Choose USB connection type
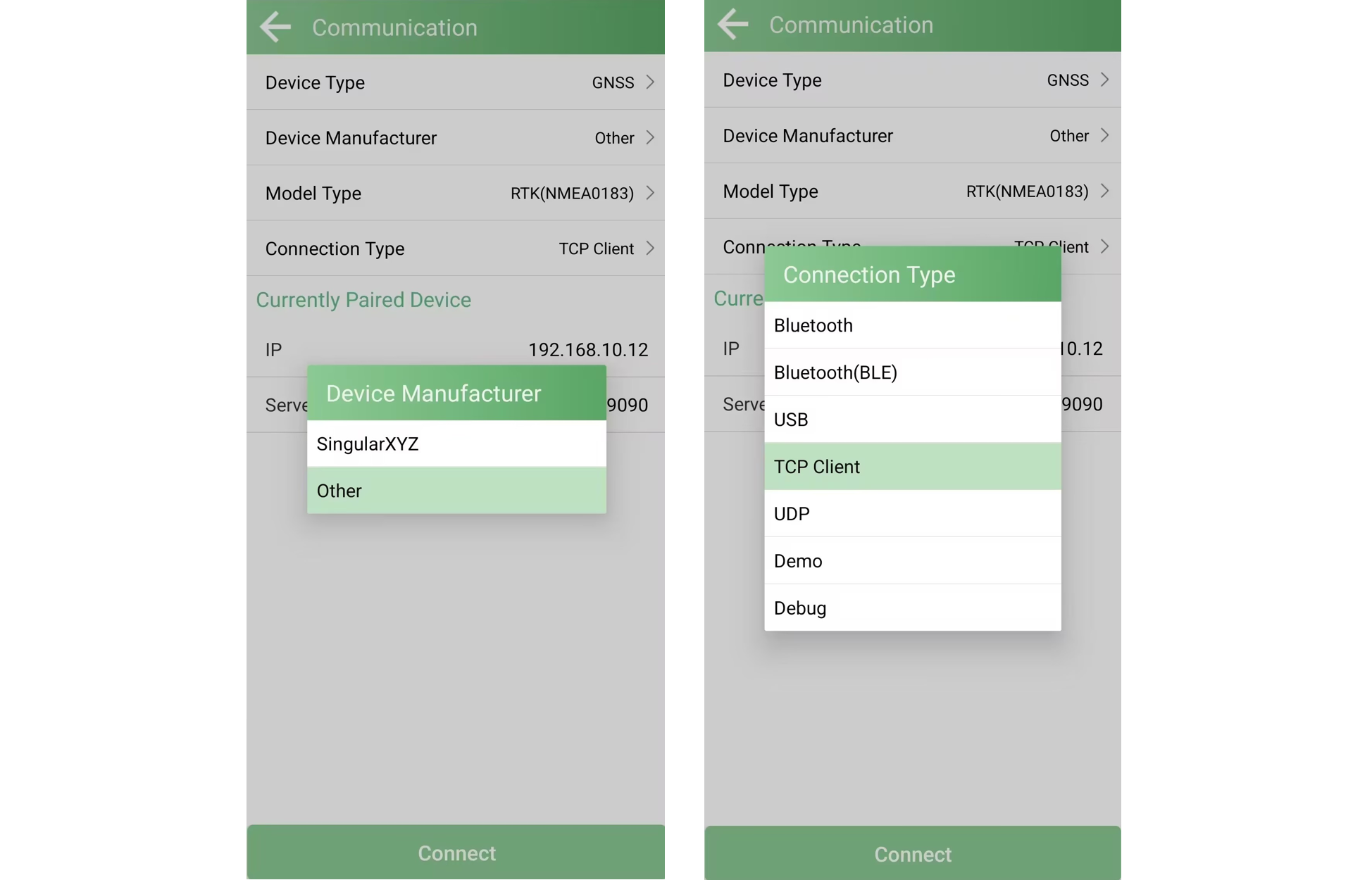The image size is (1372, 880). pos(913,420)
